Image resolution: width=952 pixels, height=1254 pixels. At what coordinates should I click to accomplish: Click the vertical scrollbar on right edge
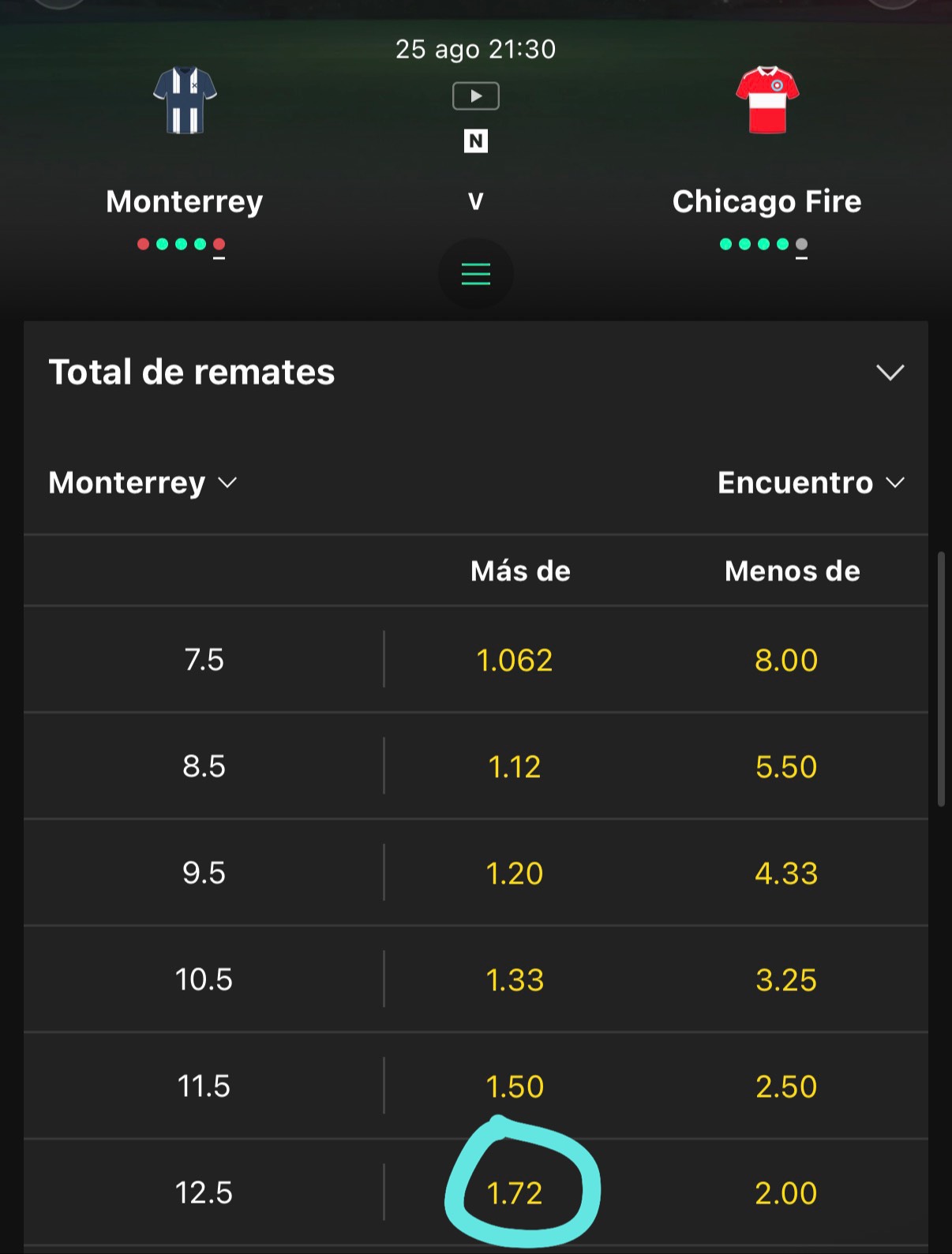pyautogui.click(x=941, y=679)
